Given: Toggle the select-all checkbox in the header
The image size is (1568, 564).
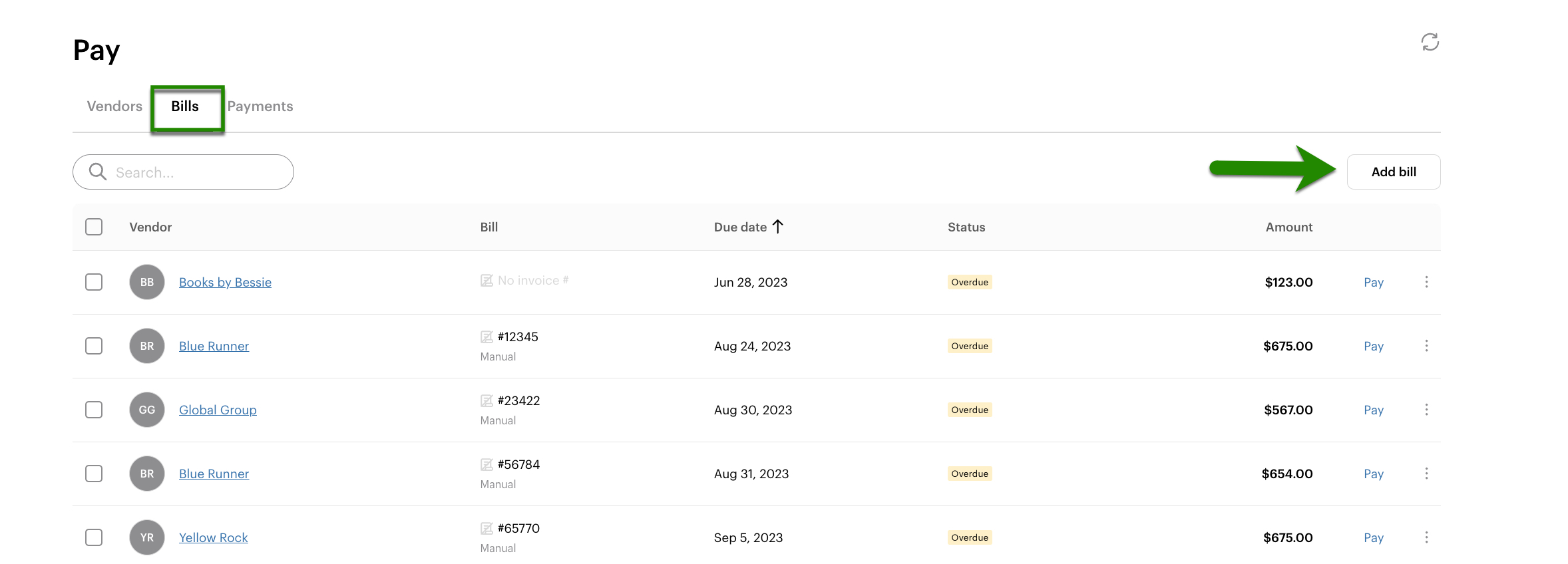Looking at the screenshot, I should point(94,227).
